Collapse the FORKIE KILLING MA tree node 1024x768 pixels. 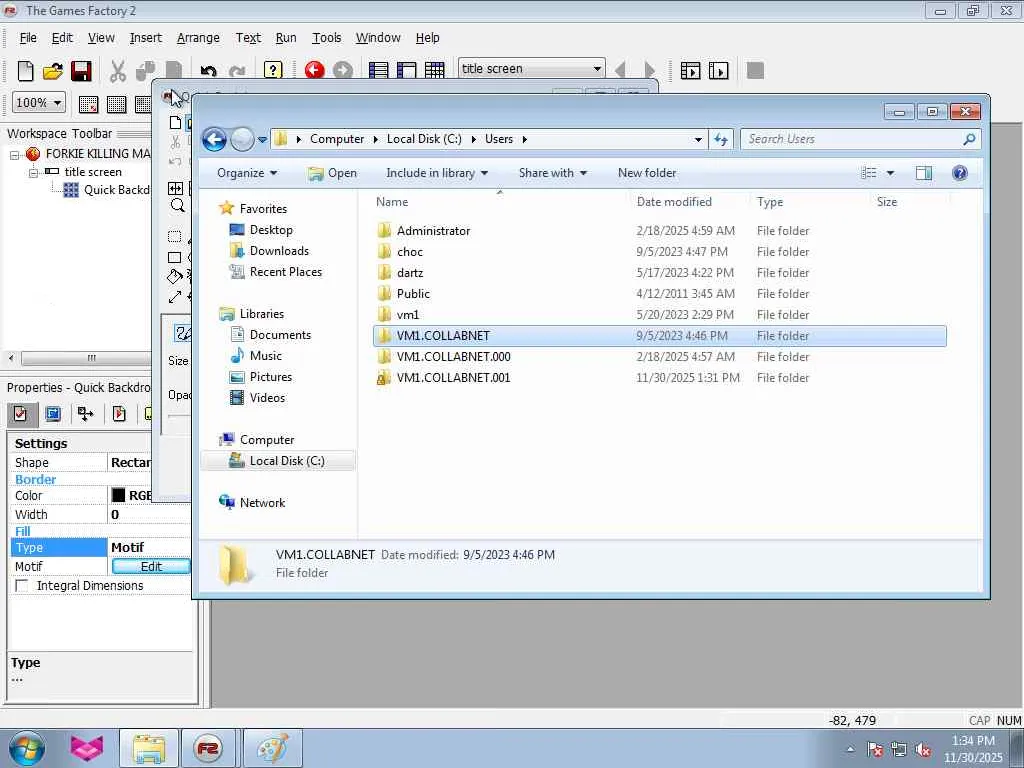(x=14, y=155)
